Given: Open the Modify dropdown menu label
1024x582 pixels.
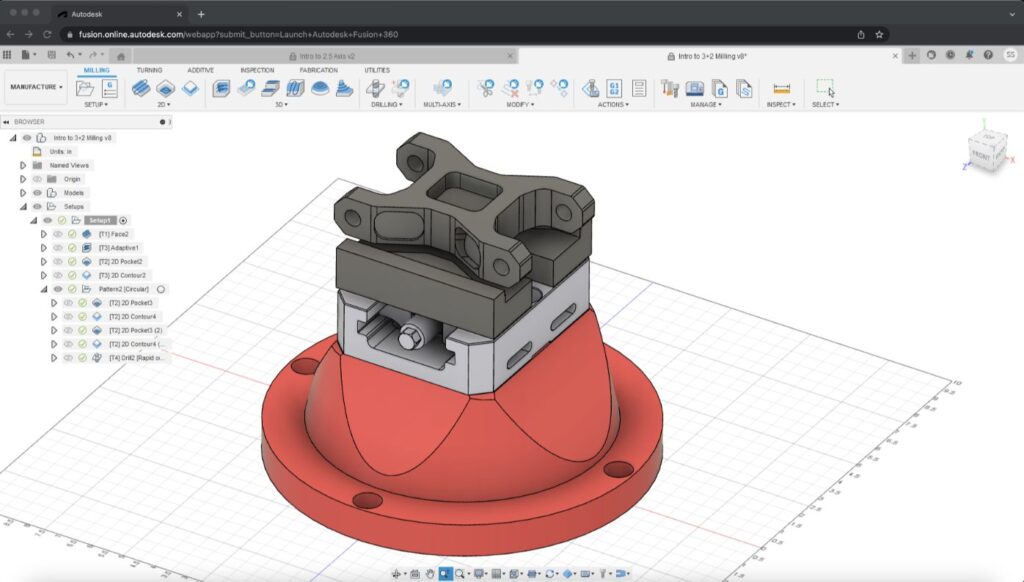Looking at the screenshot, I should 519,104.
